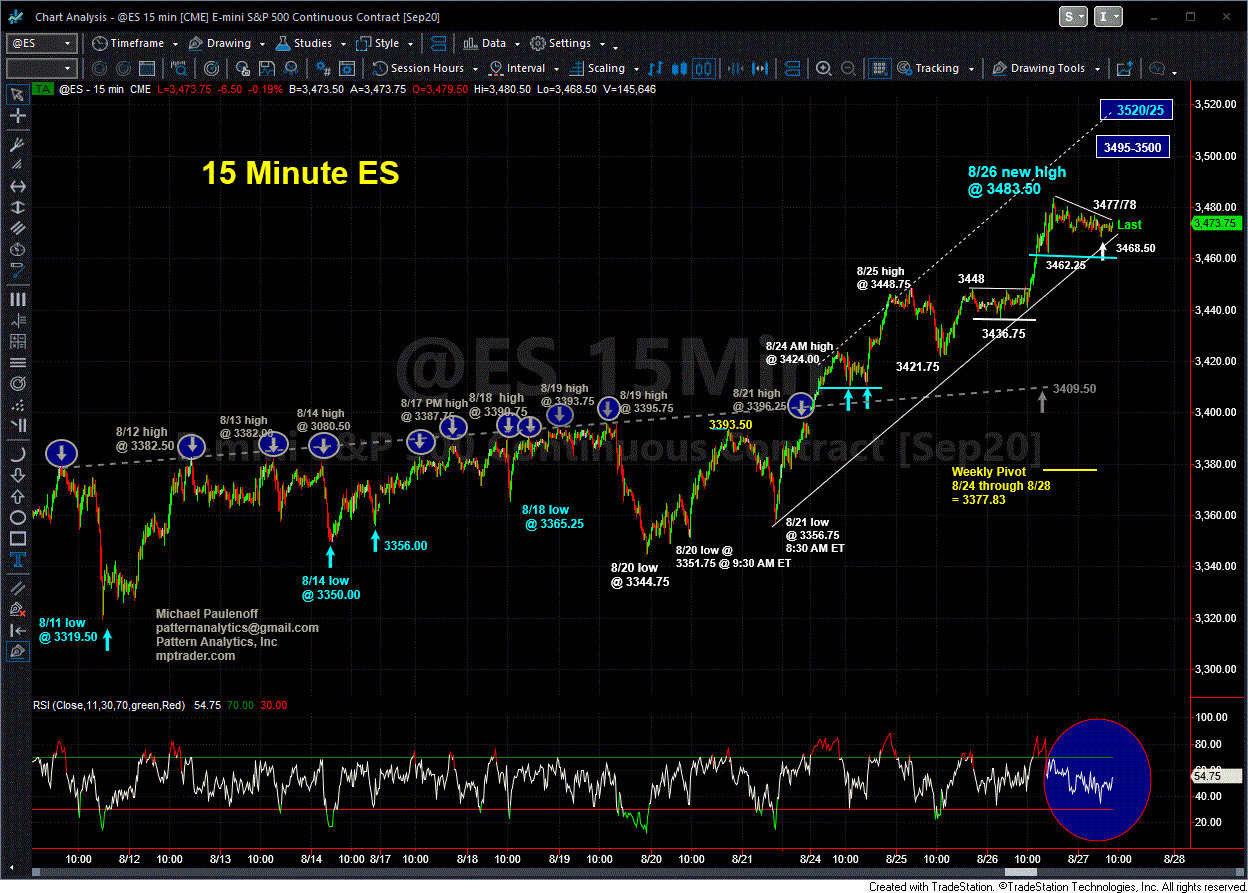The image size is (1248, 893).
Task: Select the pointer arrow drawing tool
Action: click(17, 95)
